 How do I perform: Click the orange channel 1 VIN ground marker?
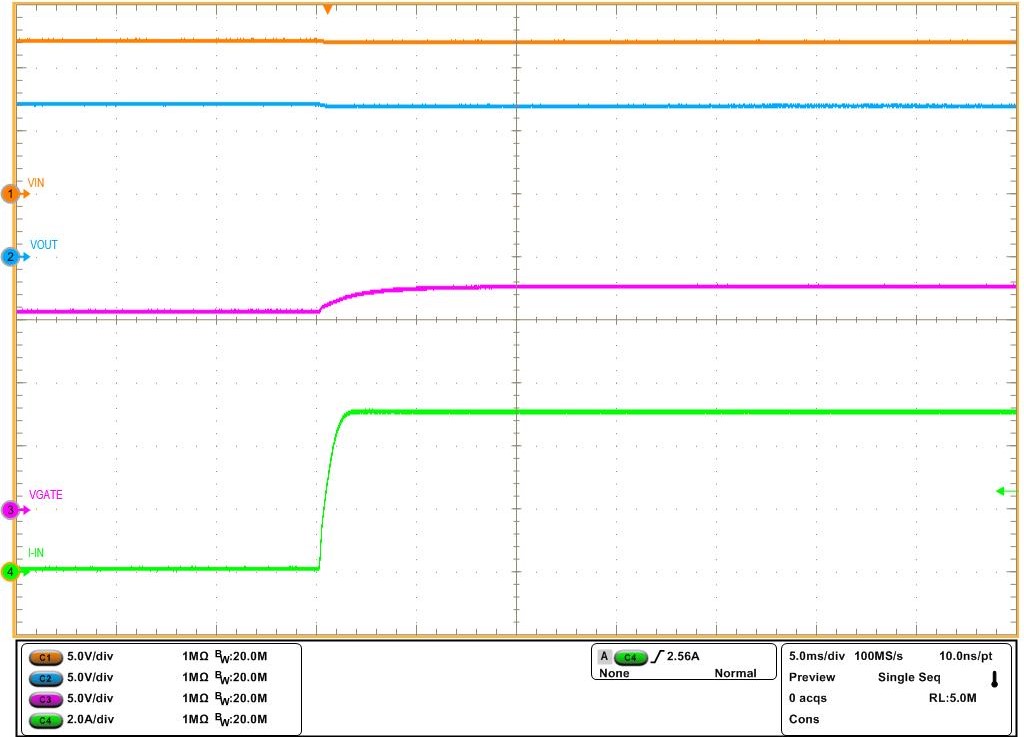[12, 194]
